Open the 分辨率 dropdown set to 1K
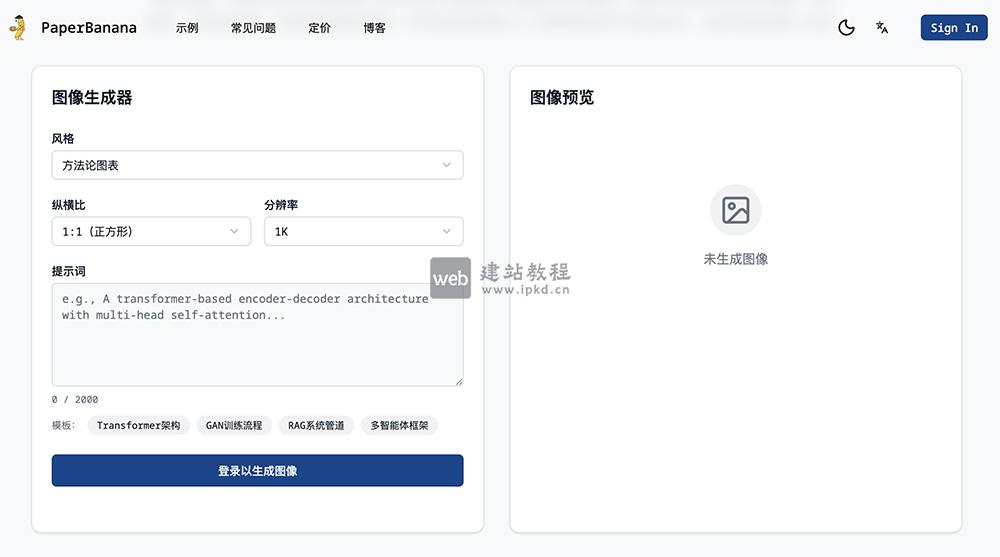The width and height of the screenshot is (1000, 557). pos(364,231)
